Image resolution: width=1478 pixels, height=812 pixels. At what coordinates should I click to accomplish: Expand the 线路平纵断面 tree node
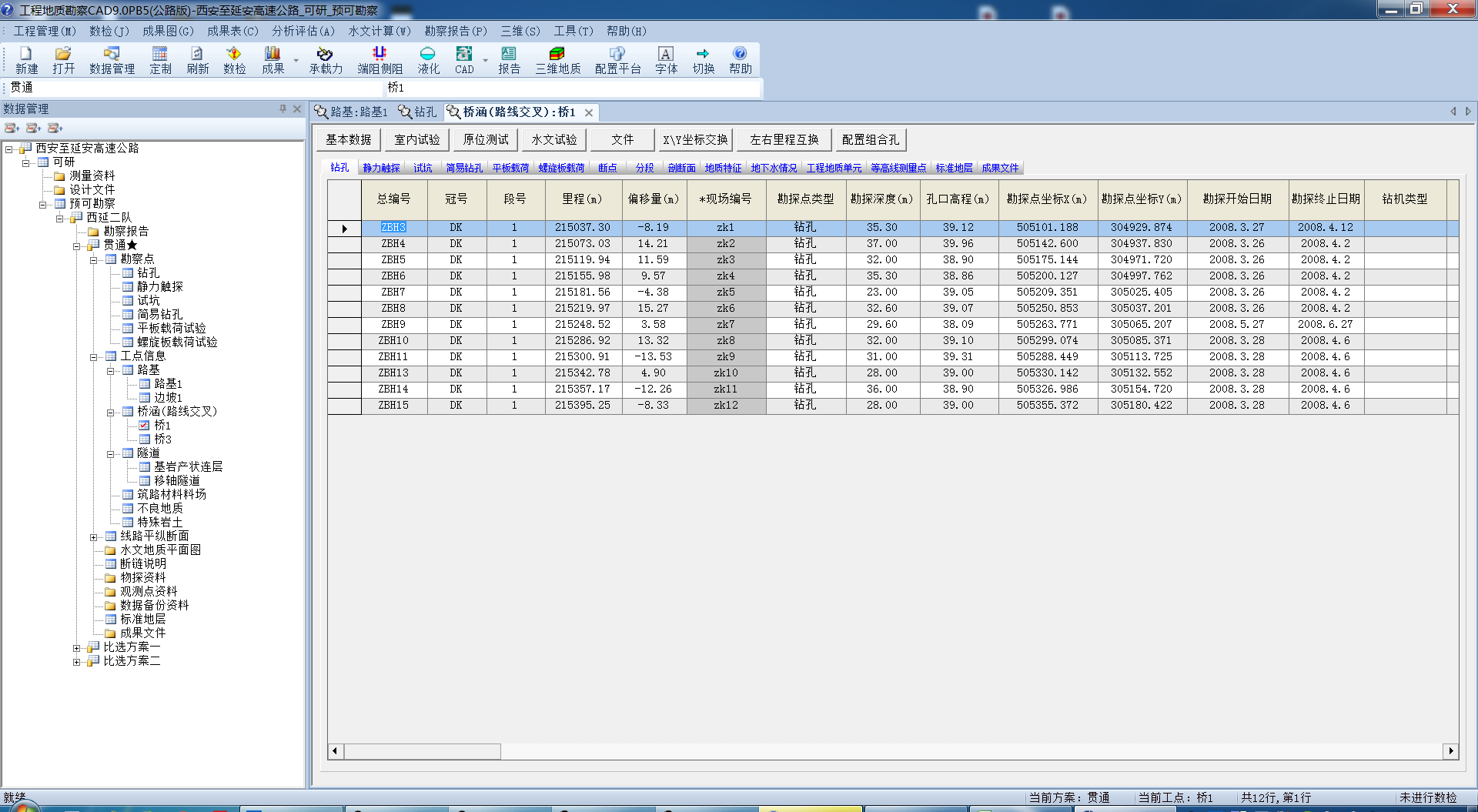94,536
